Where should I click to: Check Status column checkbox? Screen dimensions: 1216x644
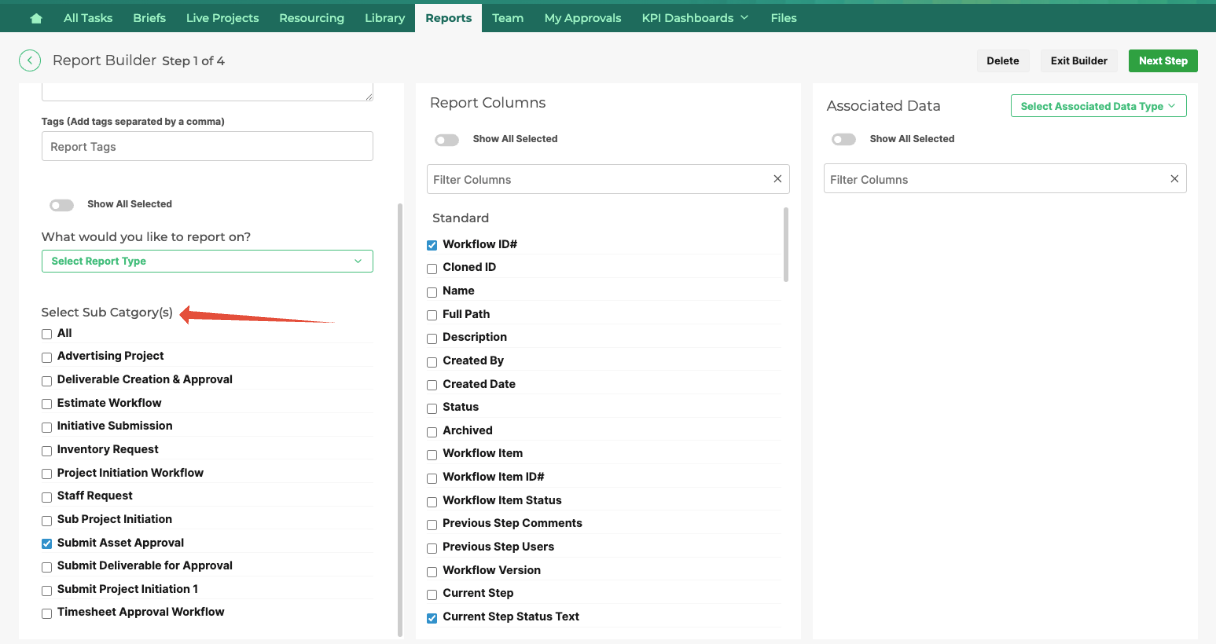432,408
